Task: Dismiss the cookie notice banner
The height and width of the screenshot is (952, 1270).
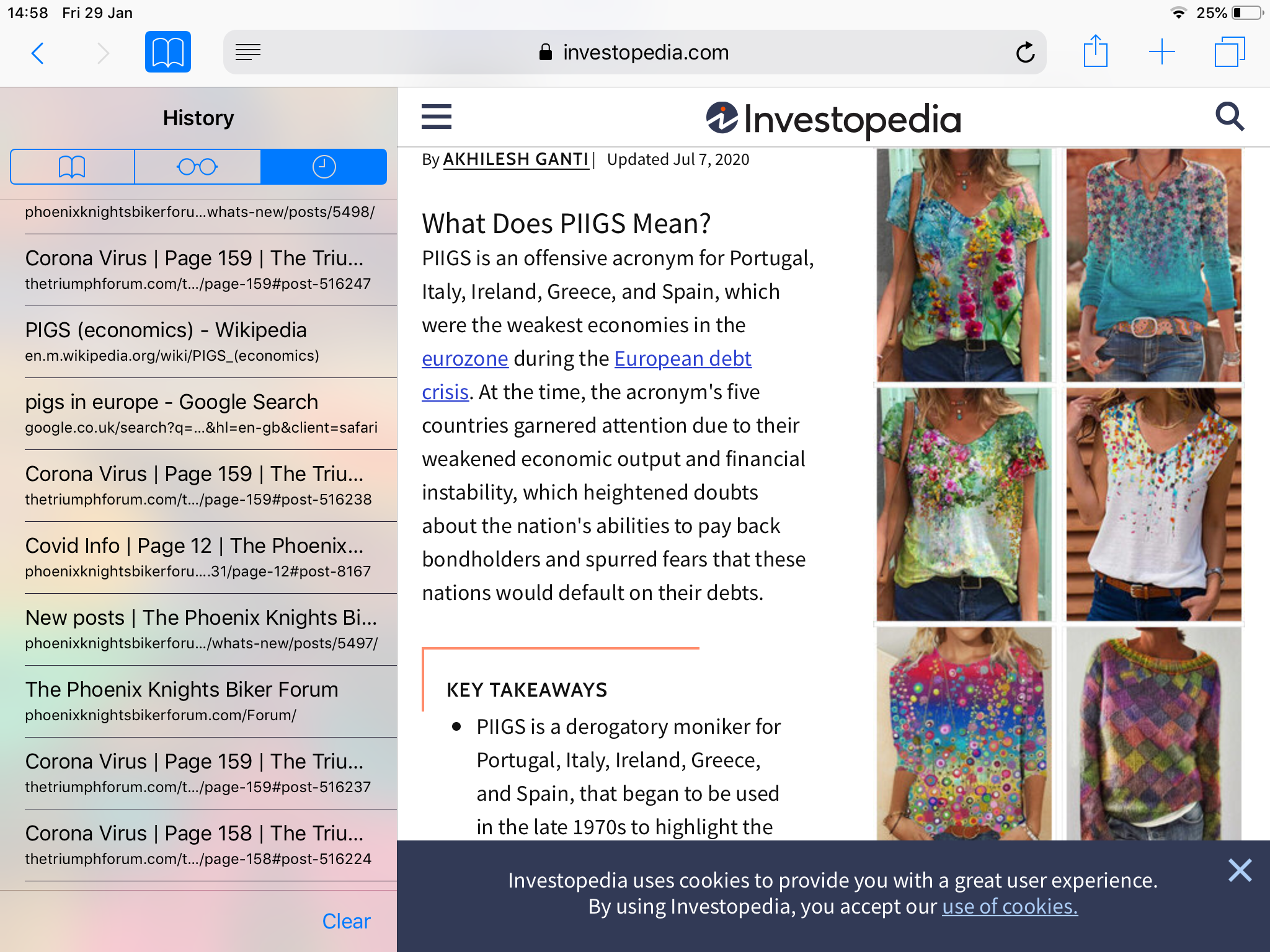Action: [1240, 870]
